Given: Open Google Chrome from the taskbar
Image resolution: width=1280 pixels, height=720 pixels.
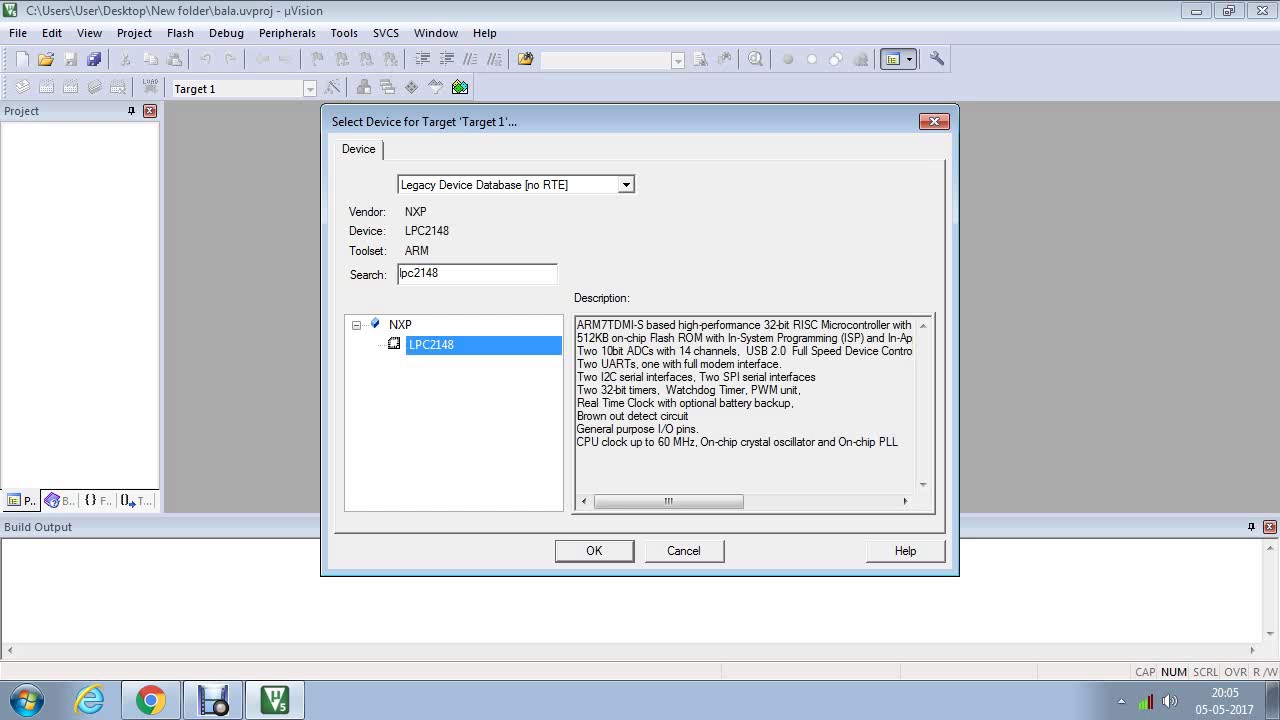Looking at the screenshot, I should click(x=151, y=700).
